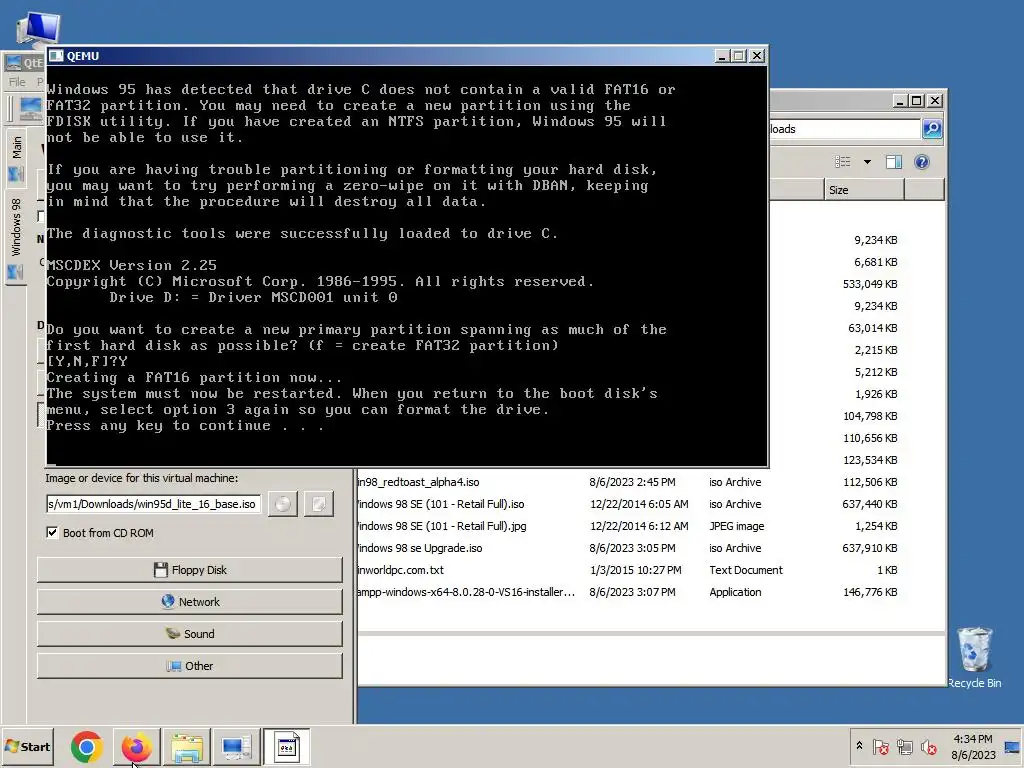Screen dimensions: 1024x768
Task: Open Windows Explorer taskbar button
Action: click(x=187, y=746)
